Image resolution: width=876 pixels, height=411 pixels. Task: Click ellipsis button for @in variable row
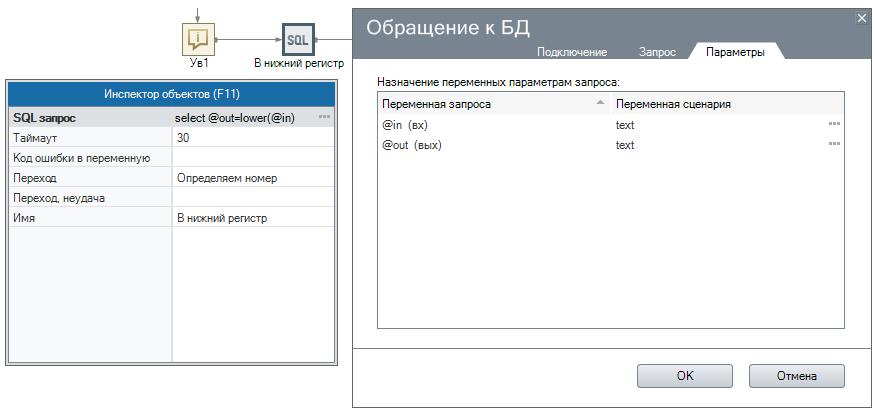(x=834, y=125)
